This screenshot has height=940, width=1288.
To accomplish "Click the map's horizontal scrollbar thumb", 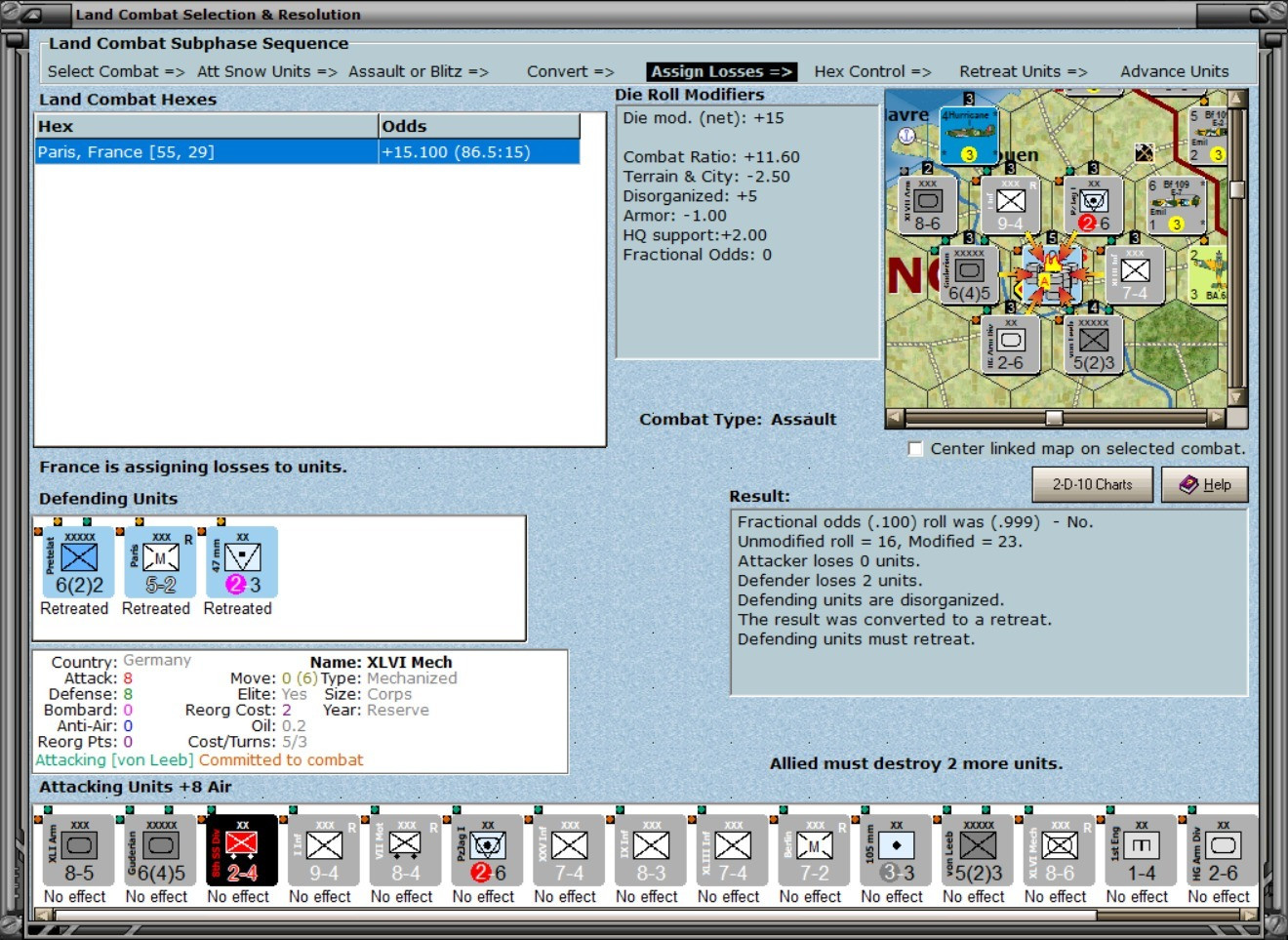I will pyautogui.click(x=1054, y=418).
